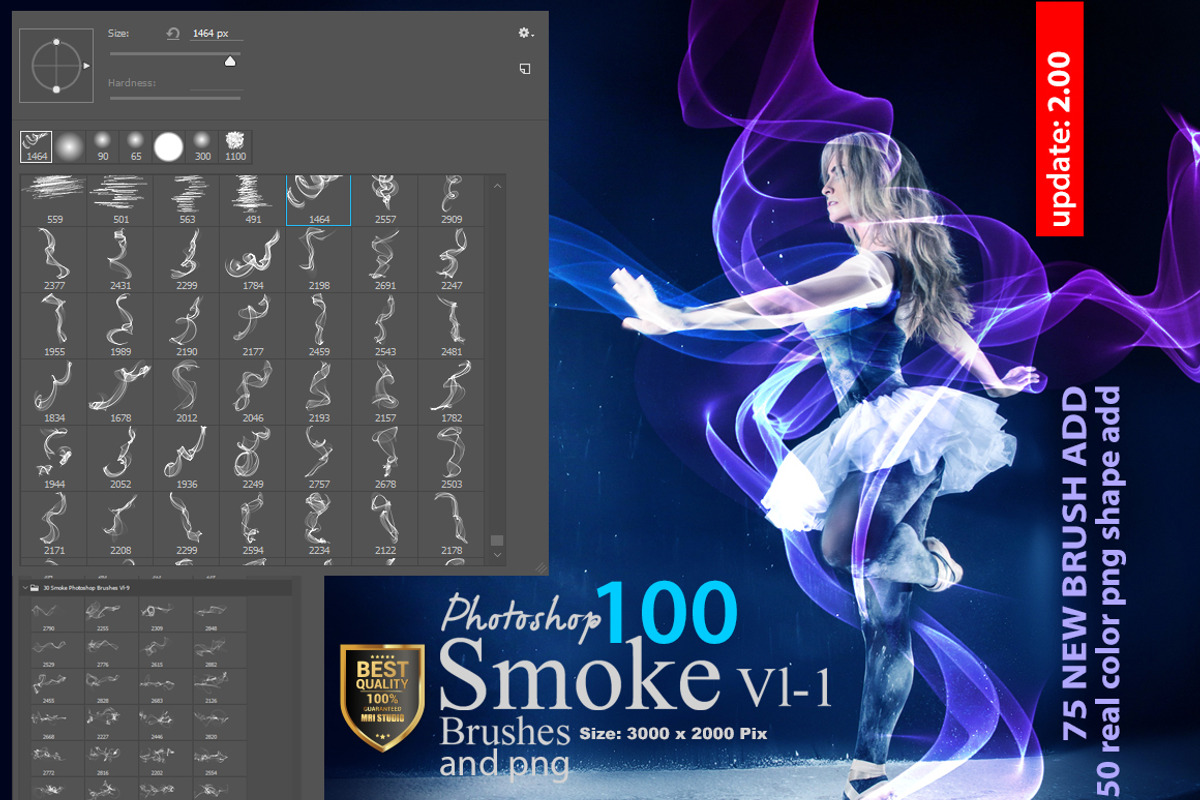Pick smoke brush 1989
This screenshot has width=1200, height=800.
coord(120,326)
